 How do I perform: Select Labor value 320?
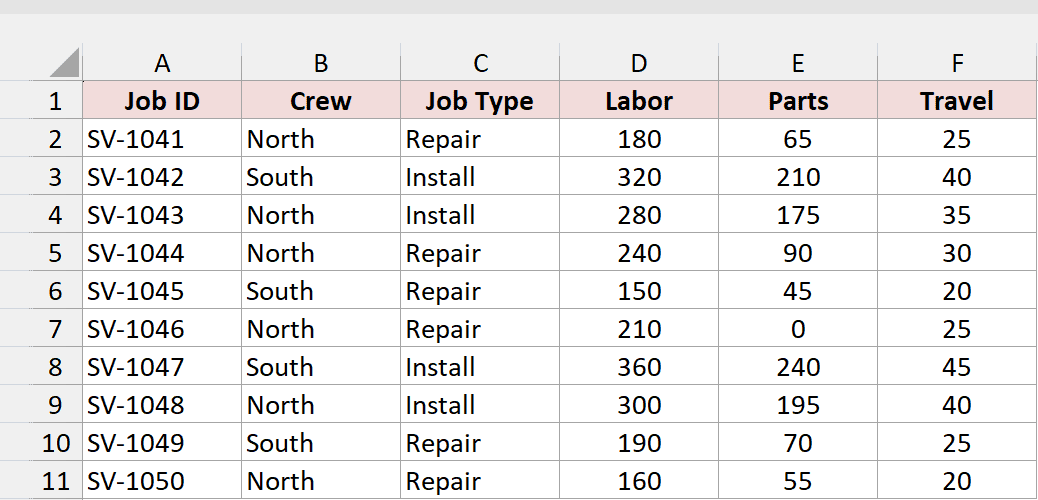point(639,177)
